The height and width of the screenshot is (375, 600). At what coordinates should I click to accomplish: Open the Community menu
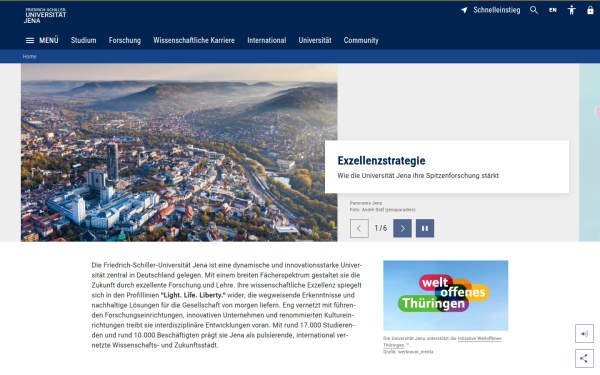point(361,40)
